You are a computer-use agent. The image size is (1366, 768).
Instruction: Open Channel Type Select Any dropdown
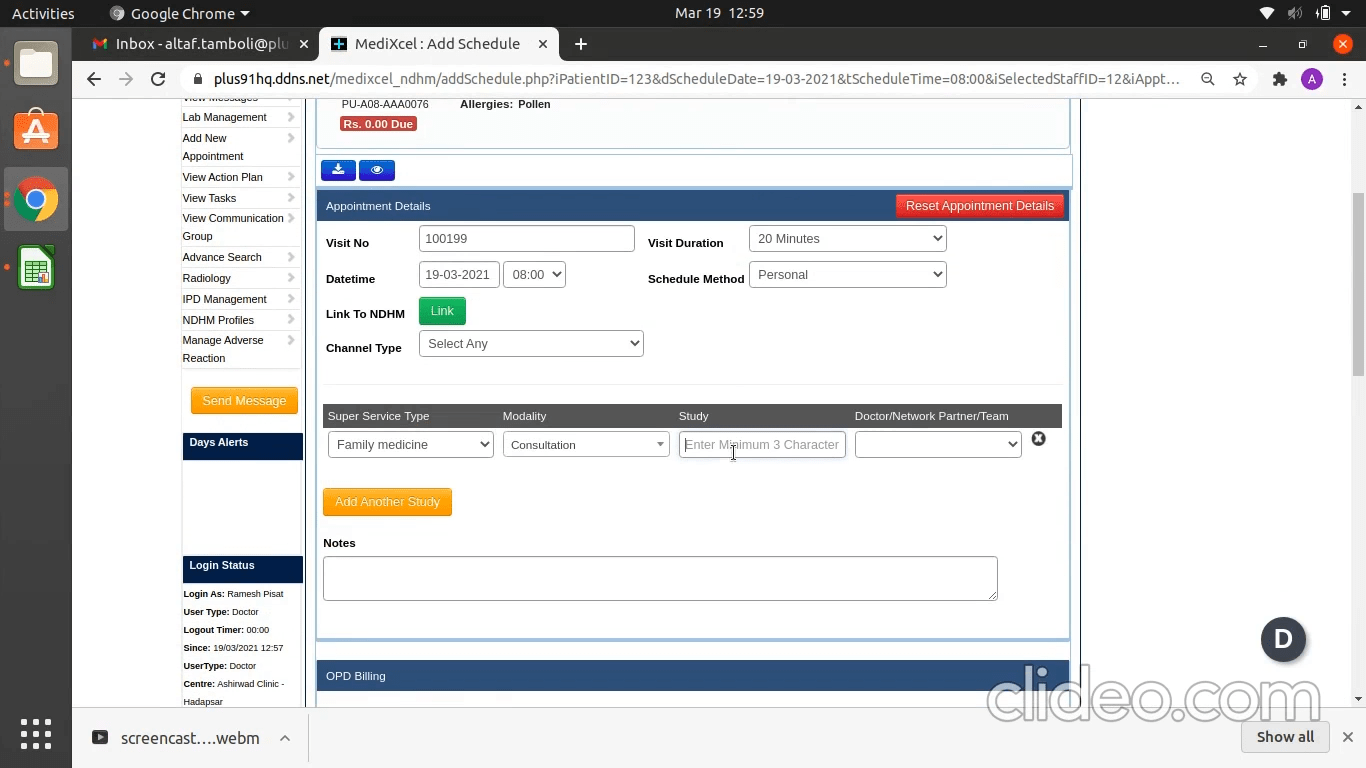[x=531, y=344]
